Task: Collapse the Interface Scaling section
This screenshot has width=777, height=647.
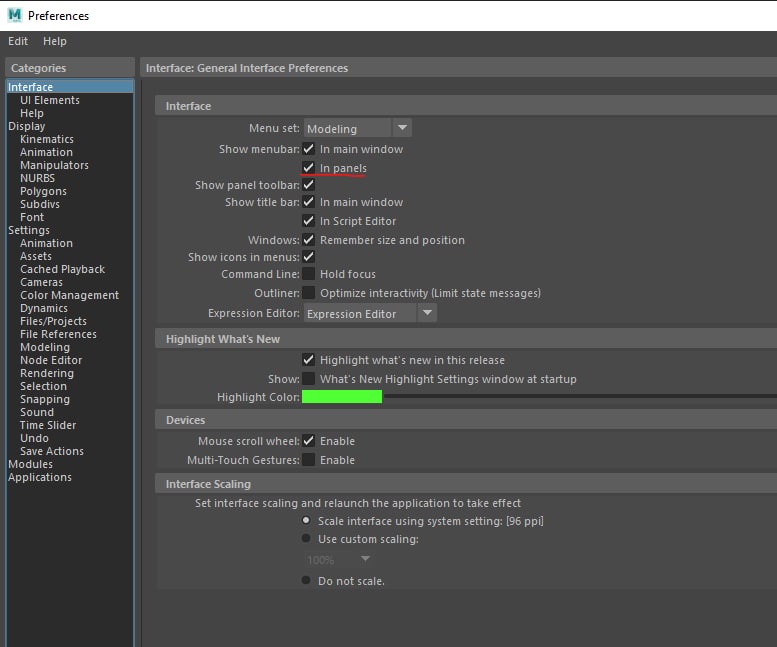Action: pyautogui.click(x=466, y=484)
